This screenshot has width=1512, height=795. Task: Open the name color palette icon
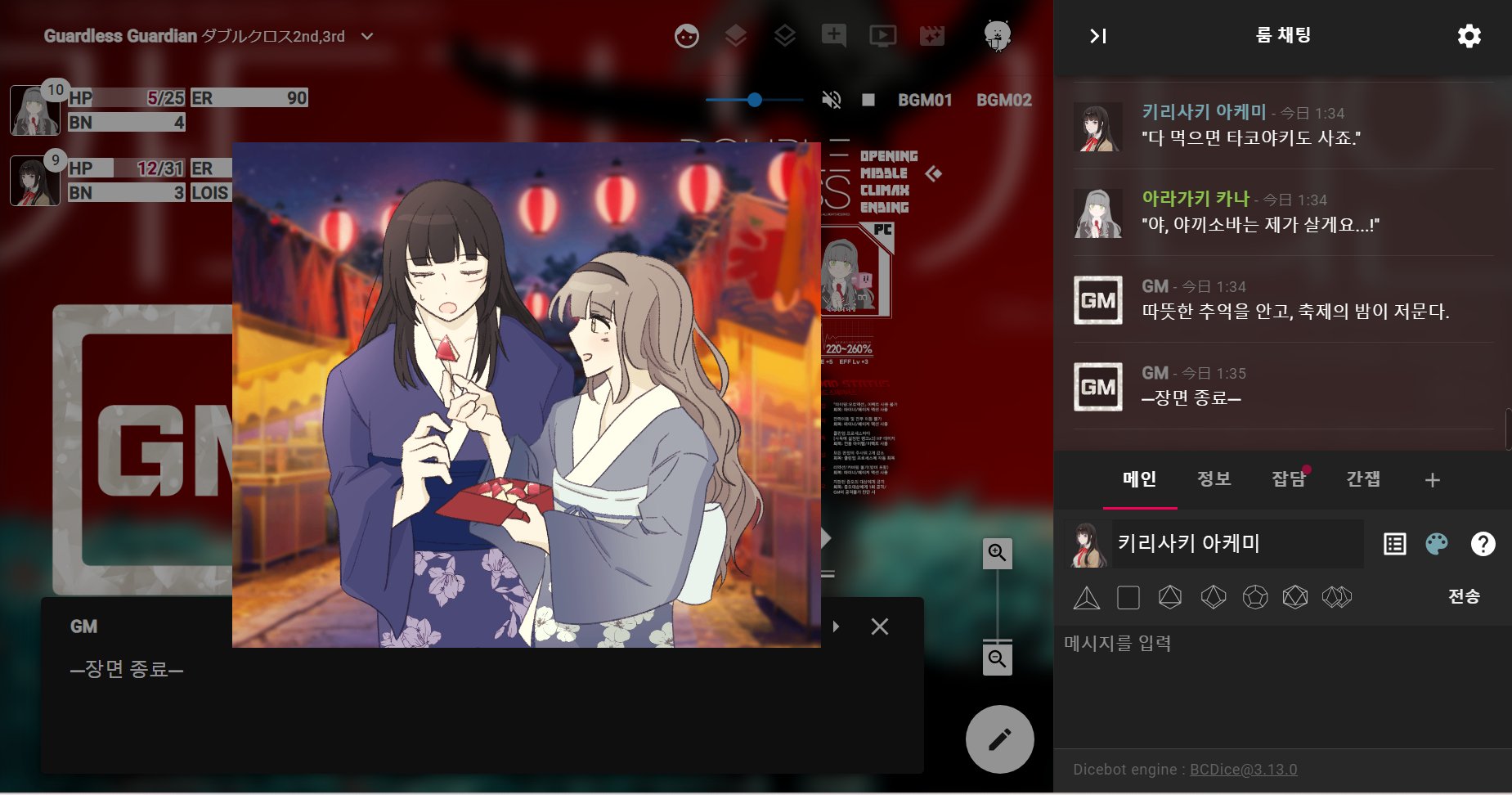click(1437, 544)
